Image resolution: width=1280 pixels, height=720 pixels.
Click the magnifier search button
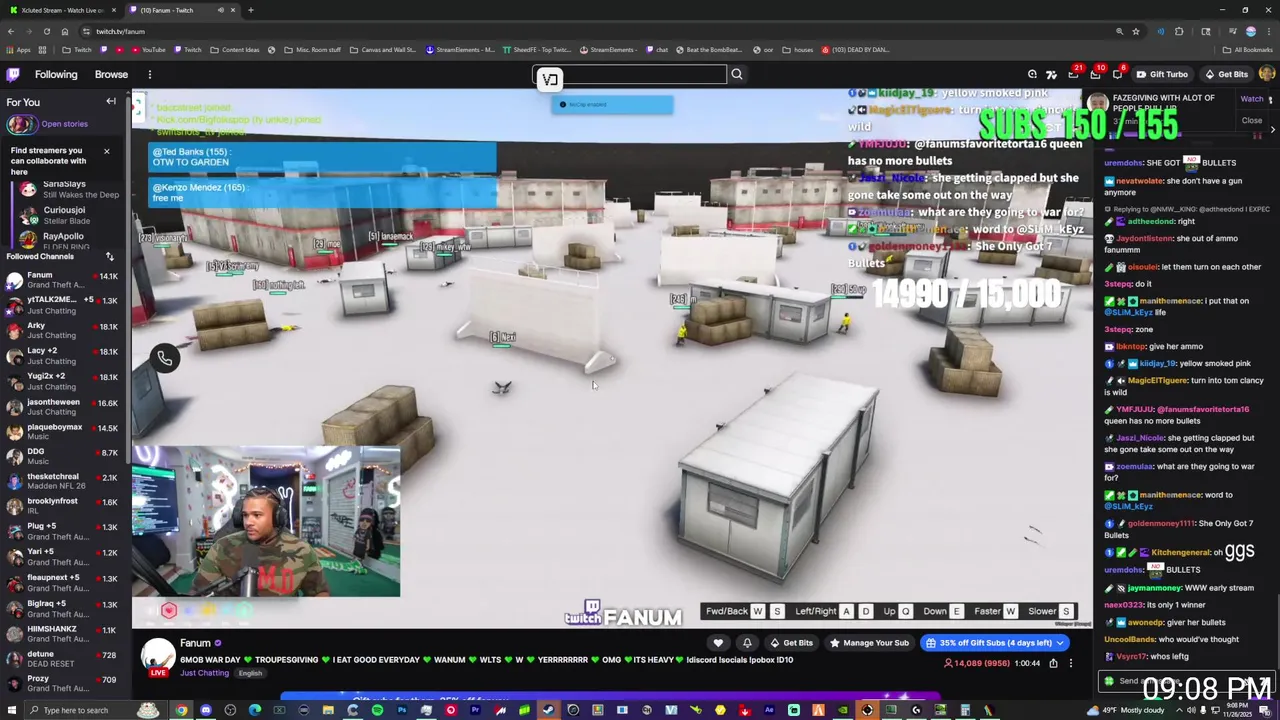(x=737, y=74)
